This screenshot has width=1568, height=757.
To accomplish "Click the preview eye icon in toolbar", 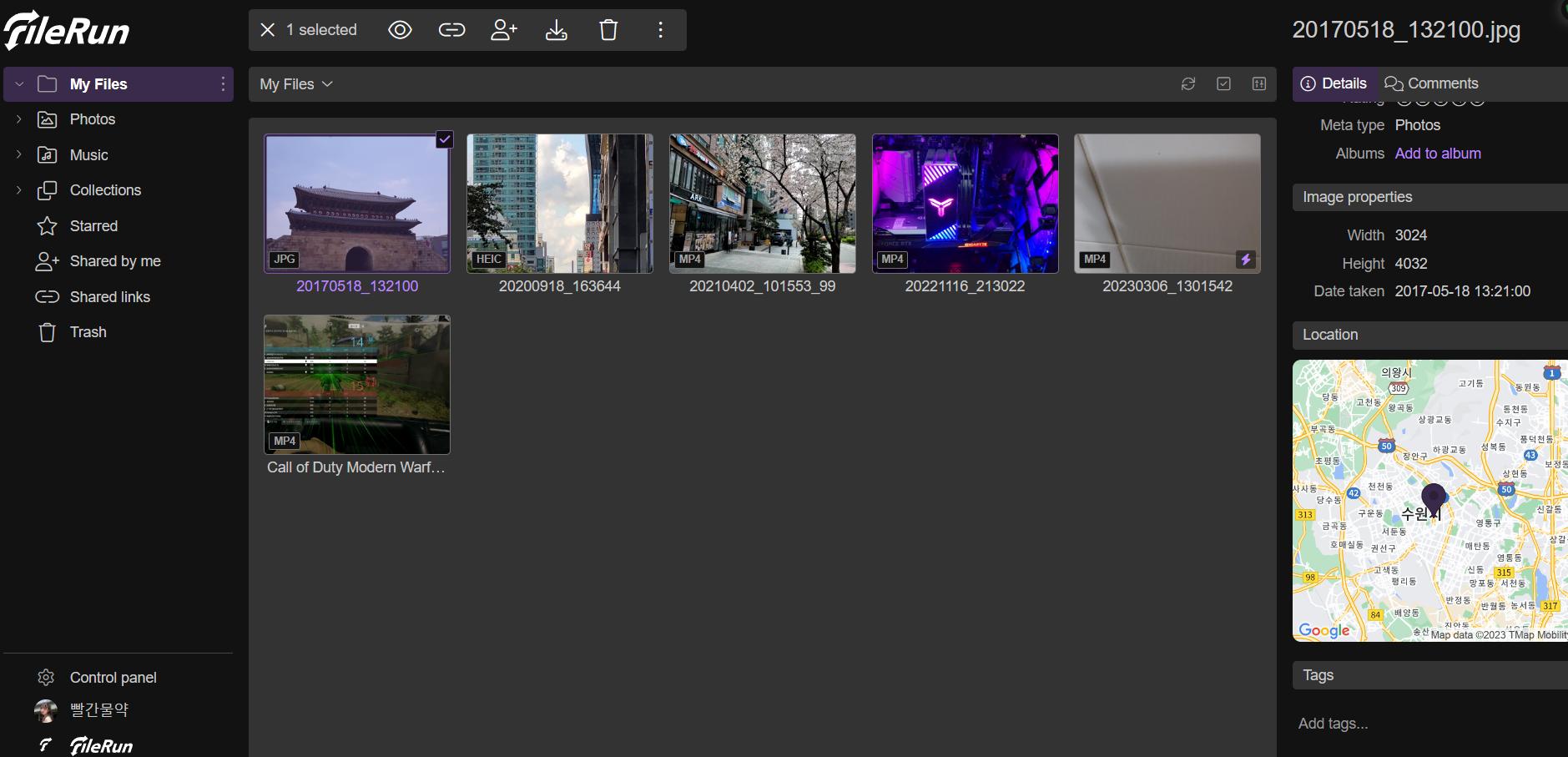I will point(400,30).
